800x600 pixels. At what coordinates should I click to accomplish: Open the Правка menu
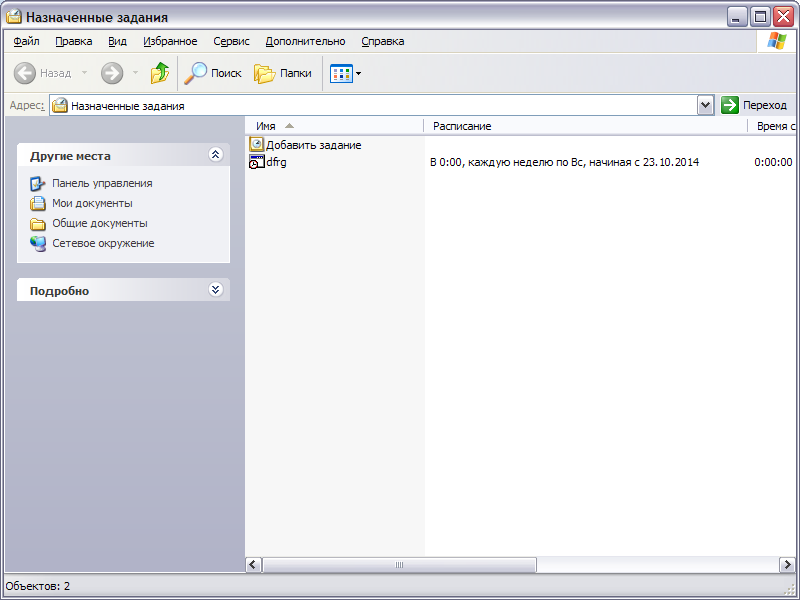pyautogui.click(x=74, y=41)
